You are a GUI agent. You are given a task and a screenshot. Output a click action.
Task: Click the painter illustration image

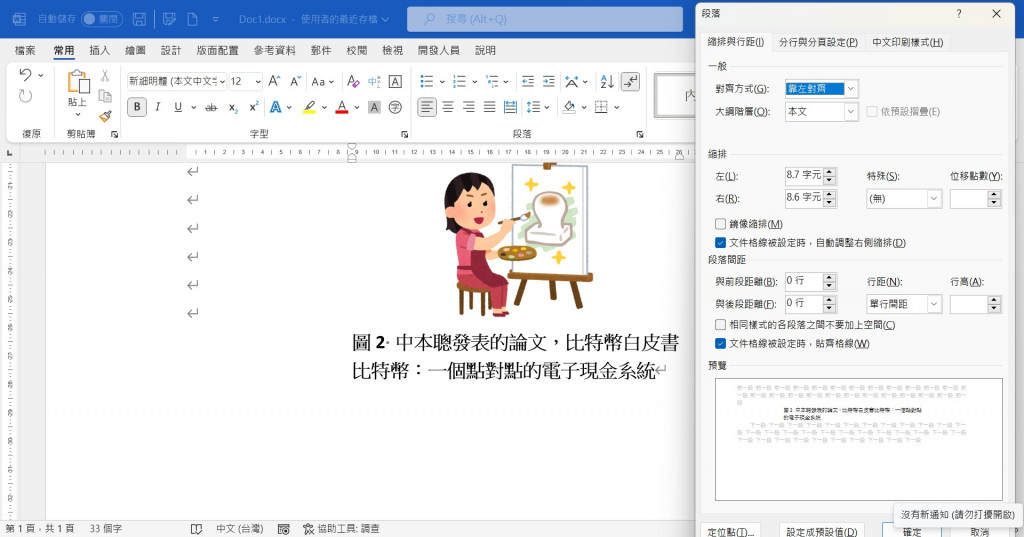coord(519,239)
